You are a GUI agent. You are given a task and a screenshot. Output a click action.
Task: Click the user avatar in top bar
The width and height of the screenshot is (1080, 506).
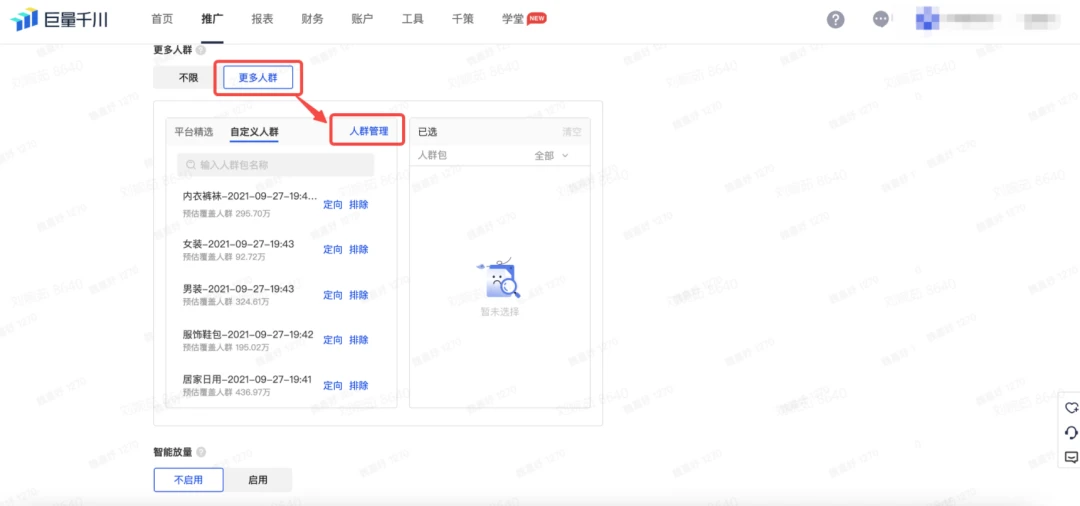(928, 19)
